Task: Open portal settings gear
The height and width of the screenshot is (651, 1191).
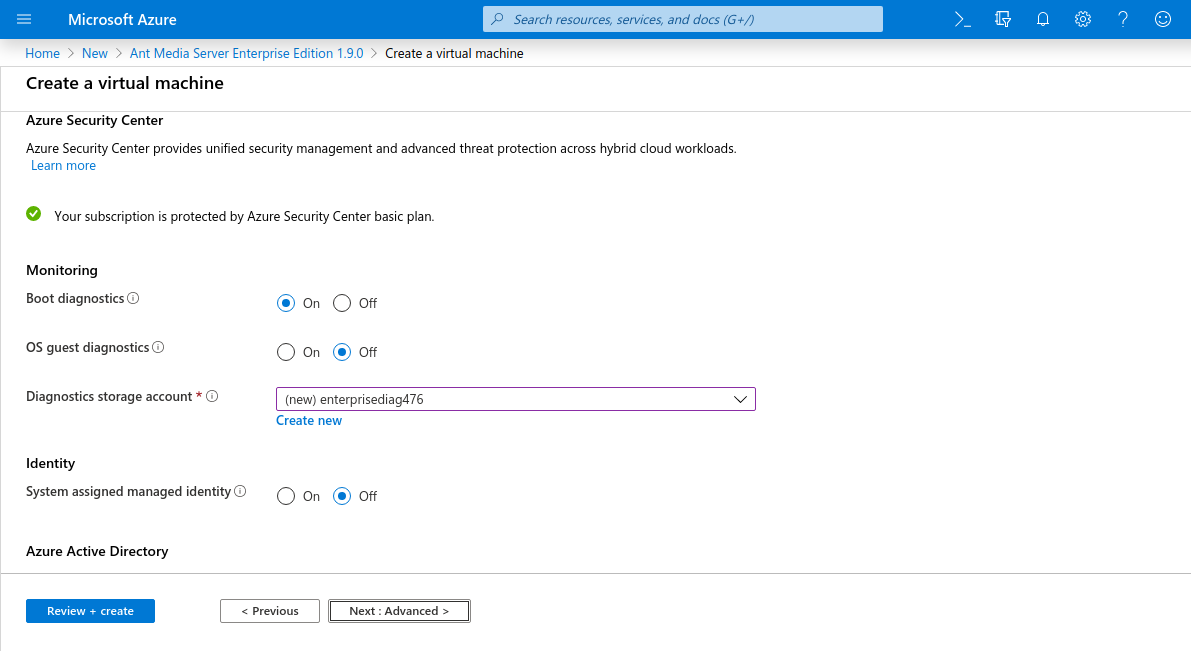Action: pos(1082,19)
